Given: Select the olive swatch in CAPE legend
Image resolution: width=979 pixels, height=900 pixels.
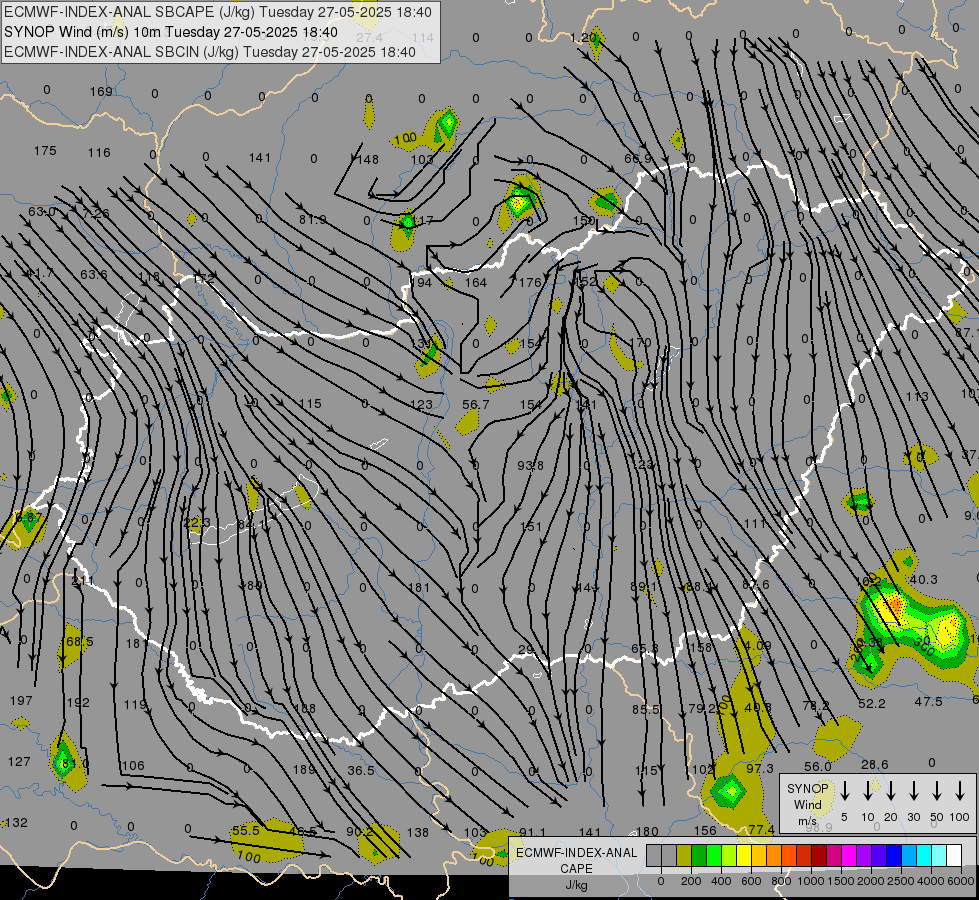Looking at the screenshot, I should [x=684, y=856].
